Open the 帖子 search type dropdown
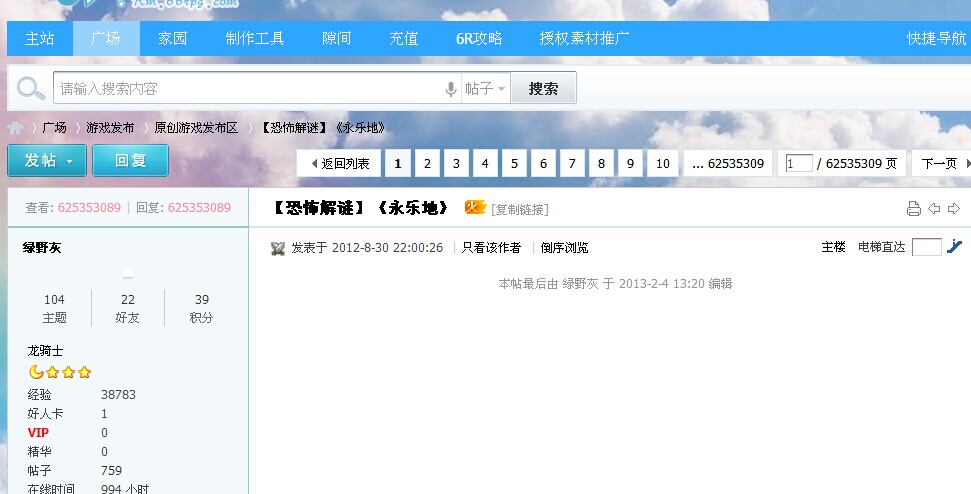Image resolution: width=971 pixels, height=494 pixels. [486, 89]
